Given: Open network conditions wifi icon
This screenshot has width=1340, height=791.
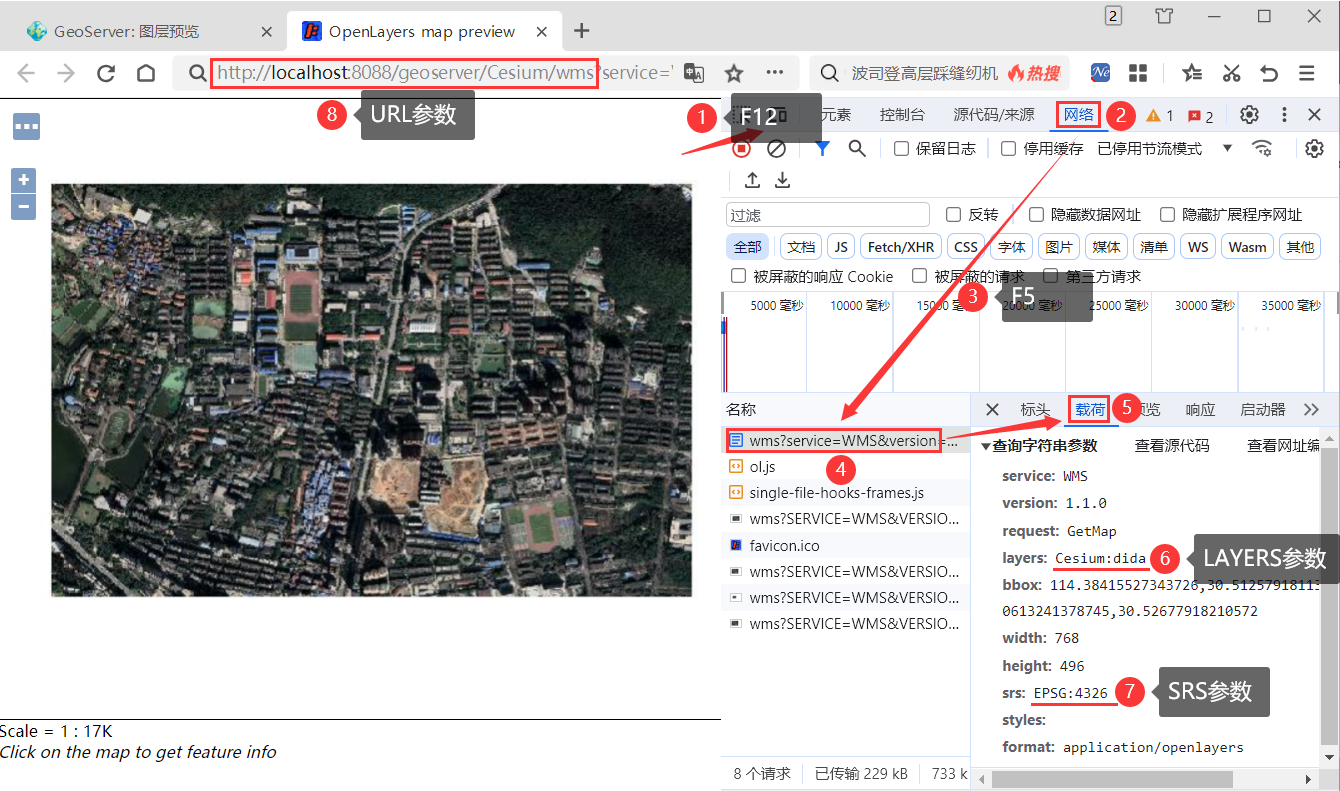Looking at the screenshot, I should click(x=1263, y=148).
